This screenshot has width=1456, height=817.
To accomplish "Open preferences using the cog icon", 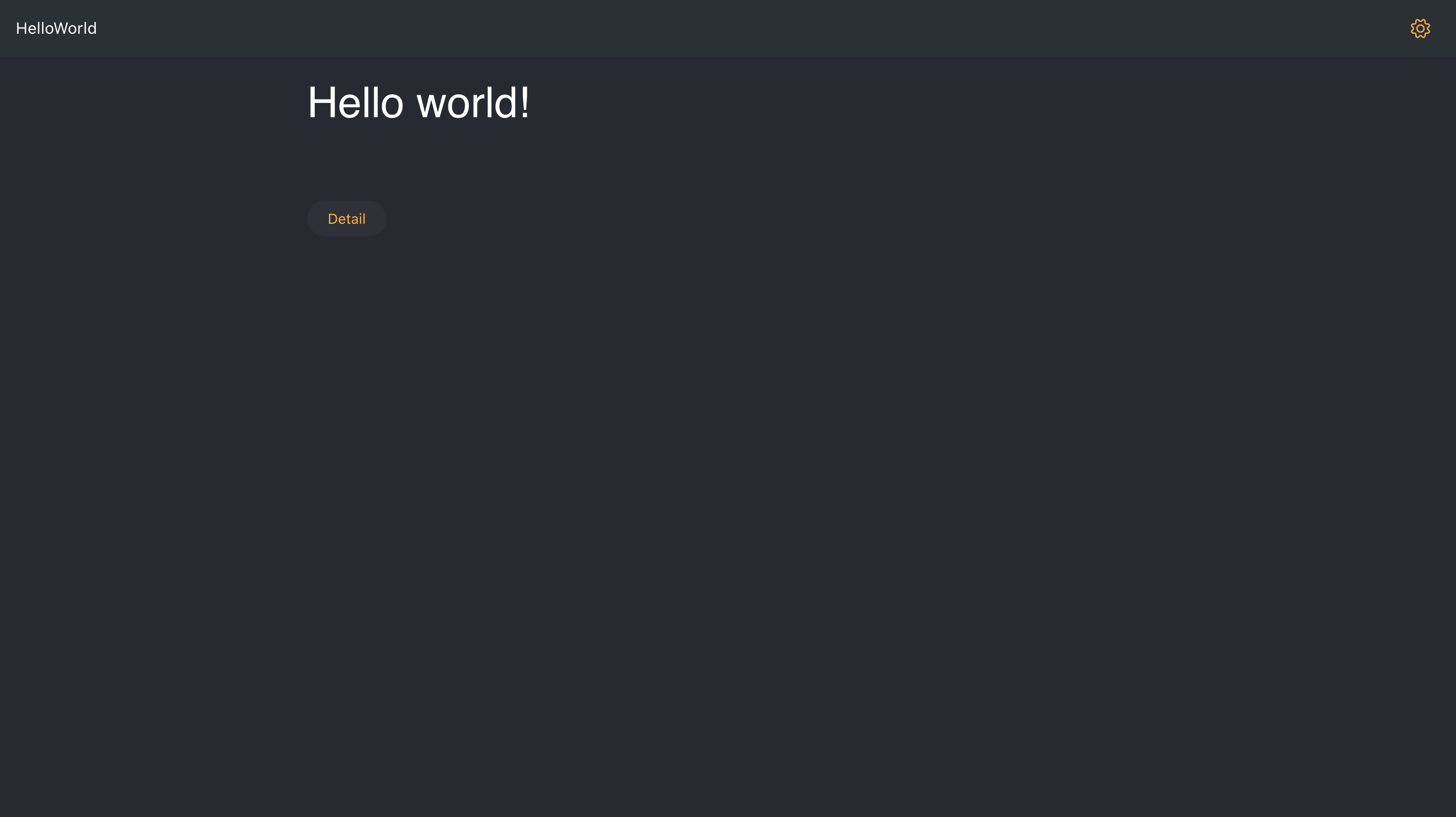I will [x=1420, y=28].
